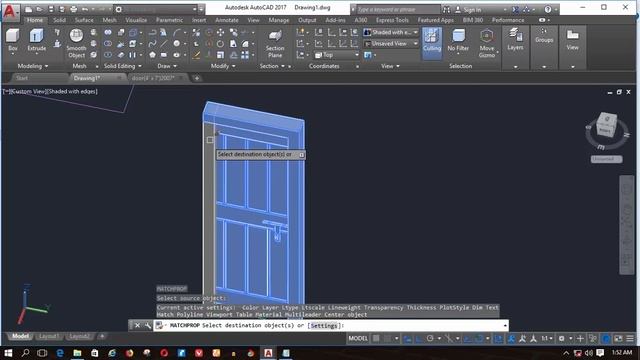Switch to the Surface ribbon tab
Image resolution: width=640 pixels, height=360 pixels.
click(x=84, y=20)
